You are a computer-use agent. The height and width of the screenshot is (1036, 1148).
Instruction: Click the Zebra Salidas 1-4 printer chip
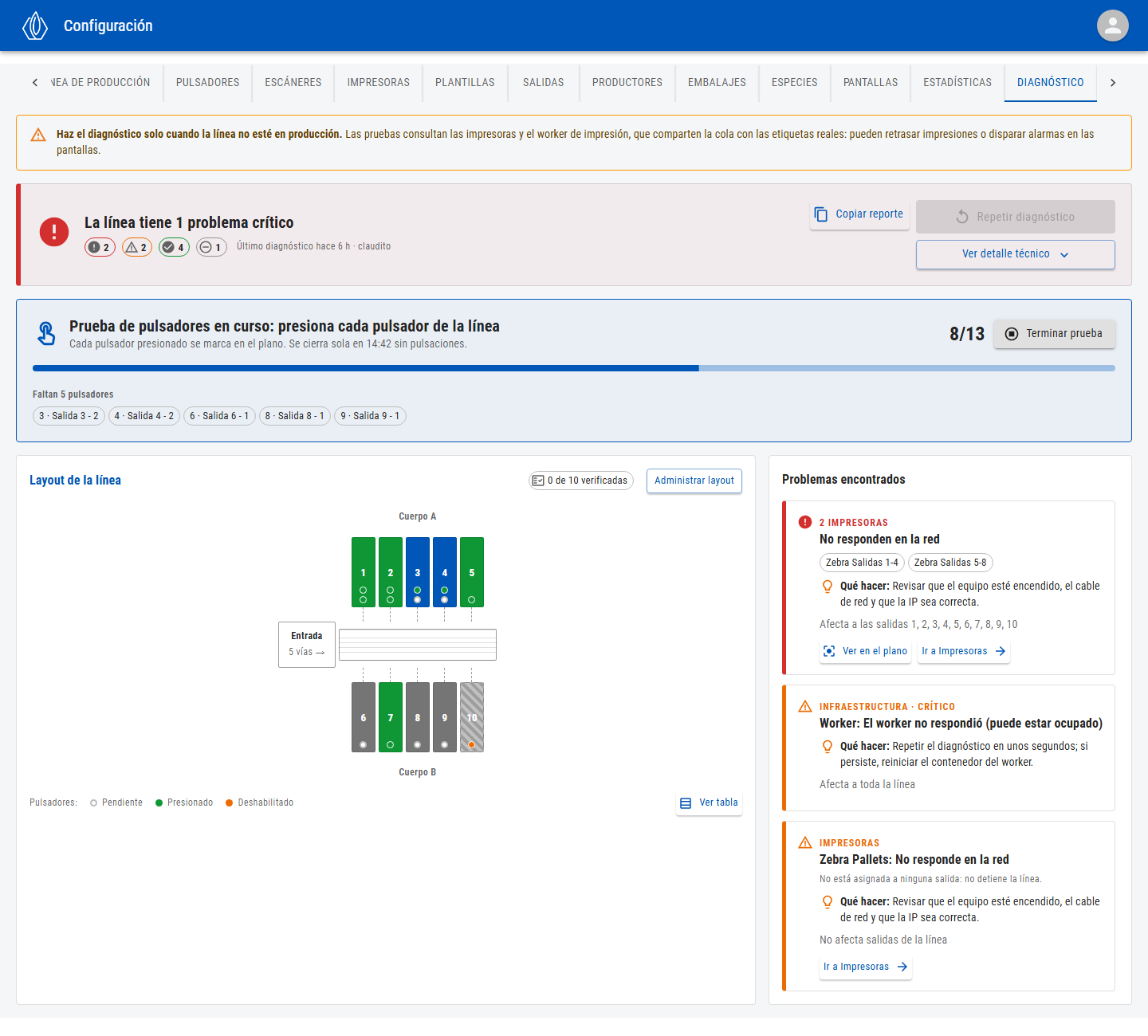pos(862,563)
